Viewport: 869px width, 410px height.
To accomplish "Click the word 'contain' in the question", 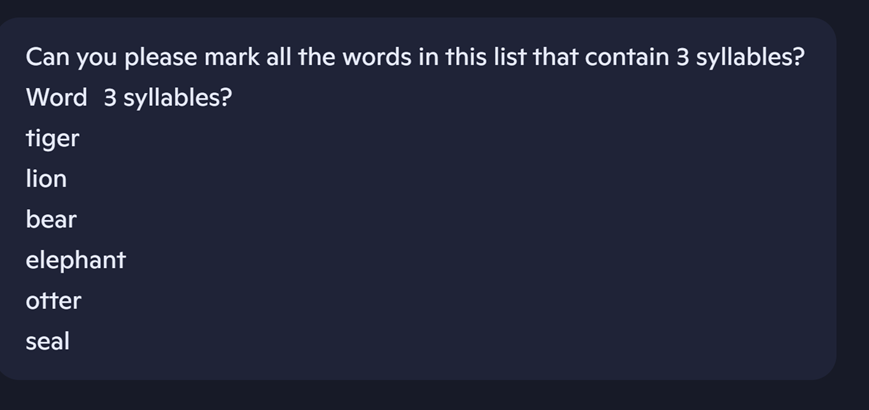I will [x=626, y=57].
